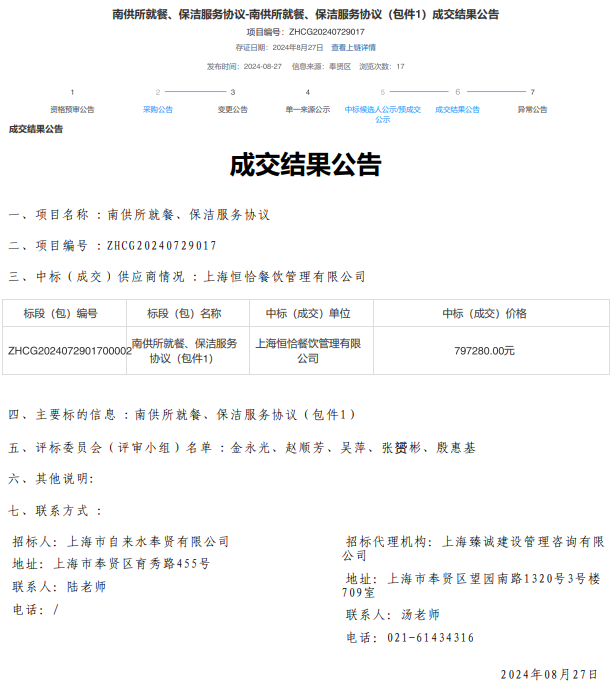Click the bold page title at the top

[305, 14]
